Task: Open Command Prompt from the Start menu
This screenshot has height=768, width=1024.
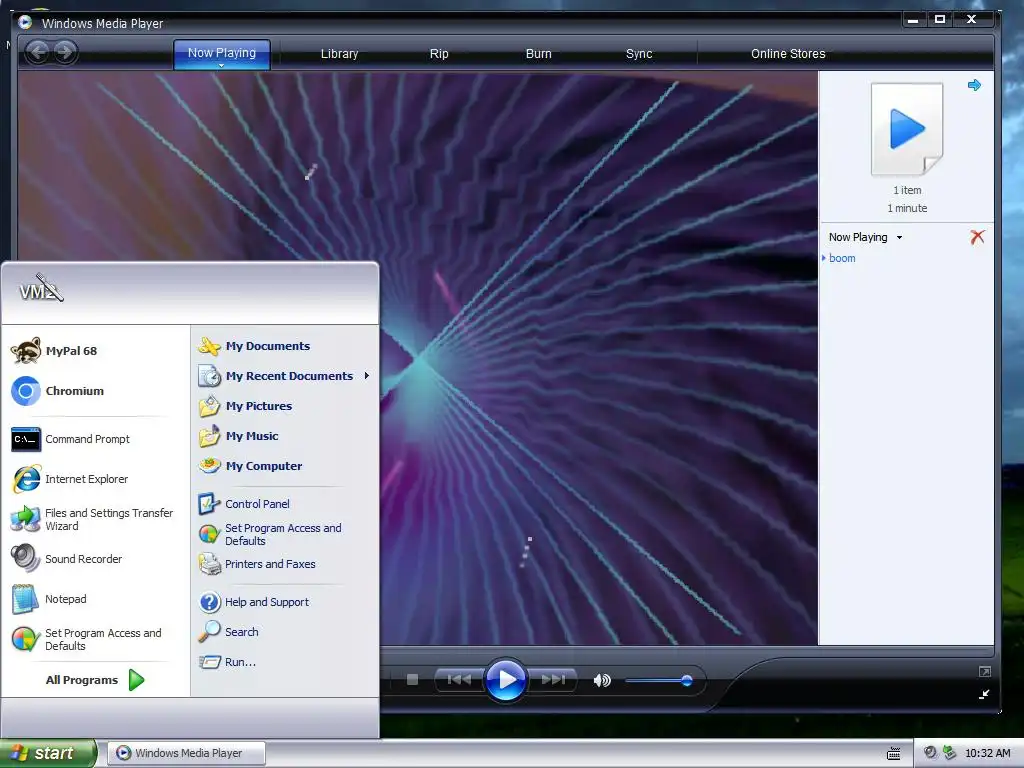Action: (96, 439)
